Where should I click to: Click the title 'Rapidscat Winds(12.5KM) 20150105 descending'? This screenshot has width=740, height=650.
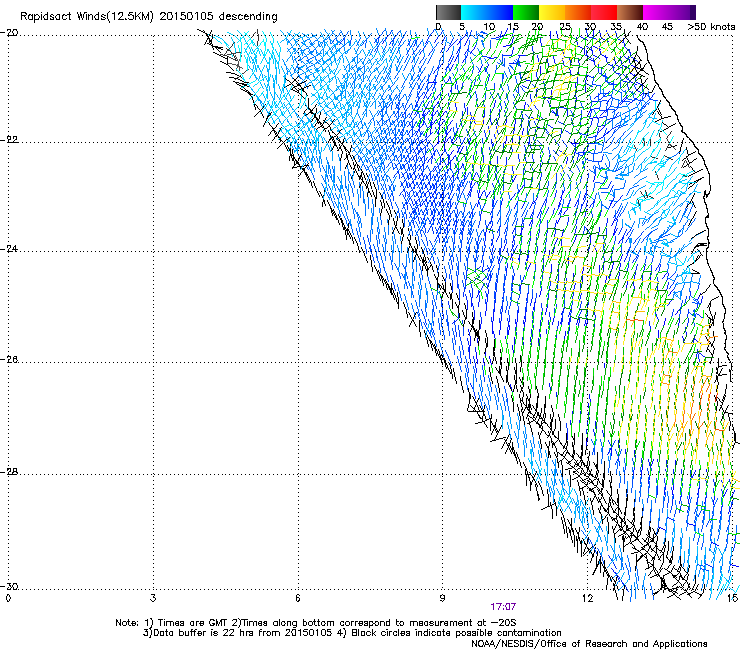pos(149,17)
